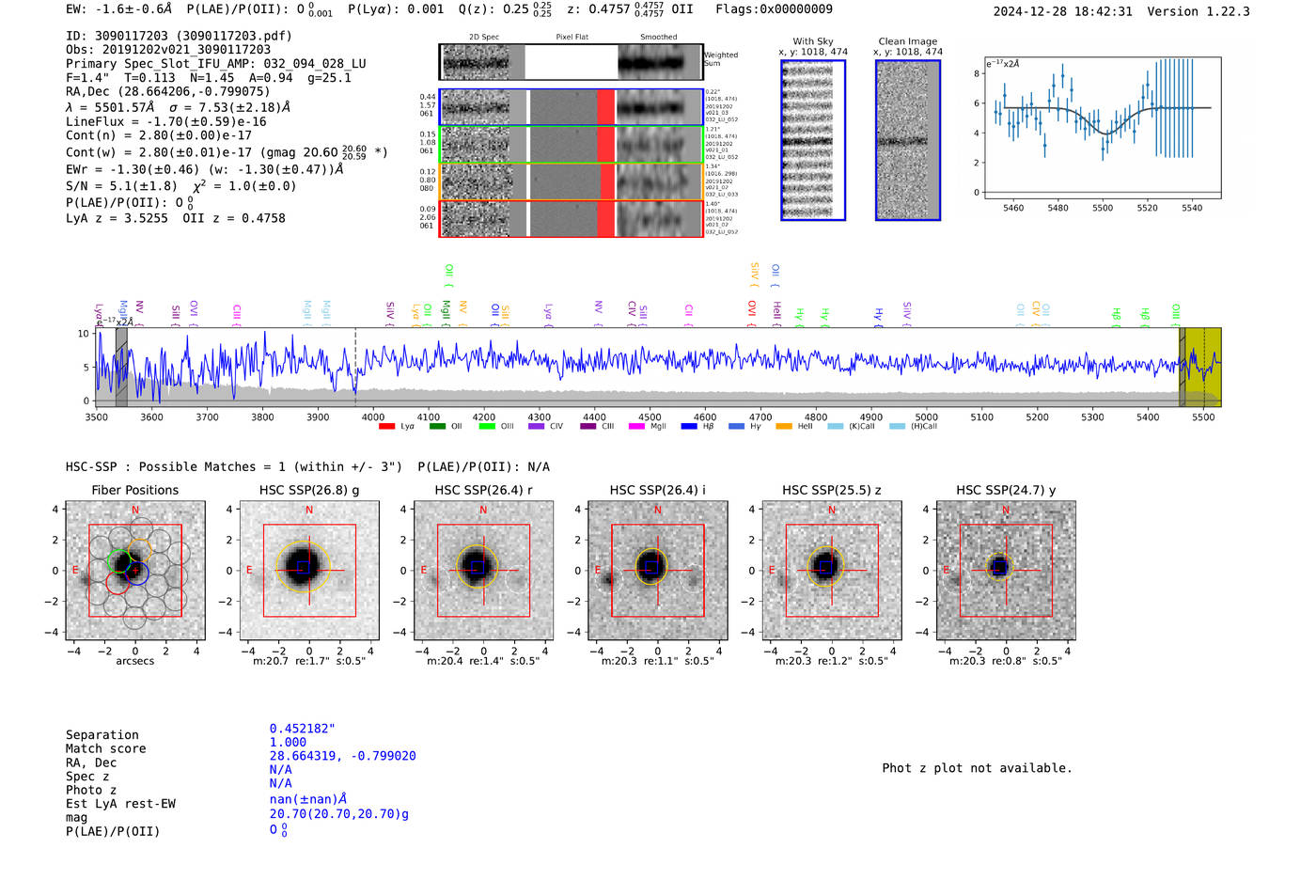Click the yellow highlighted region near 5500Å
1316x896 pixels.
tap(1203, 367)
